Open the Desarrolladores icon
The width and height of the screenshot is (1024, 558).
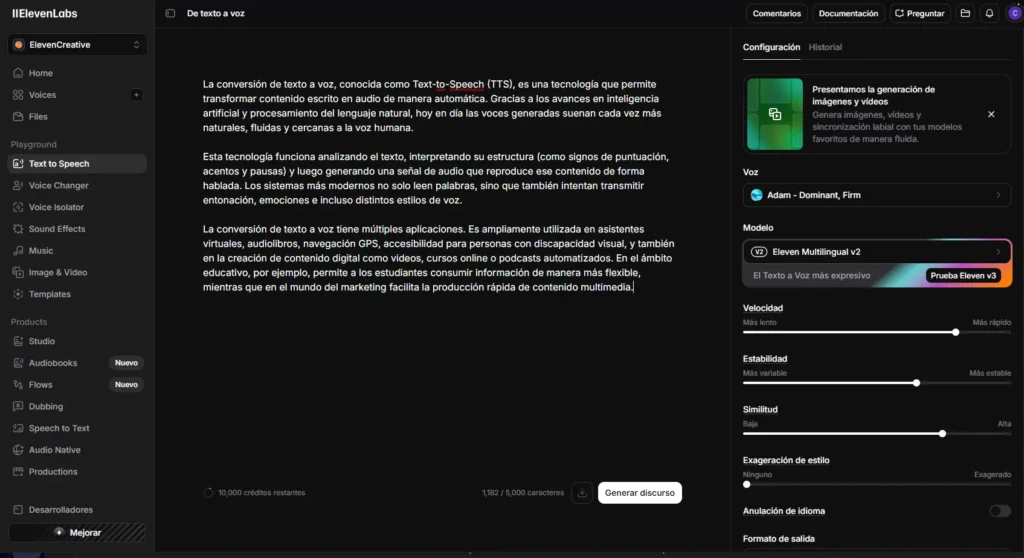pyautogui.click(x=18, y=510)
